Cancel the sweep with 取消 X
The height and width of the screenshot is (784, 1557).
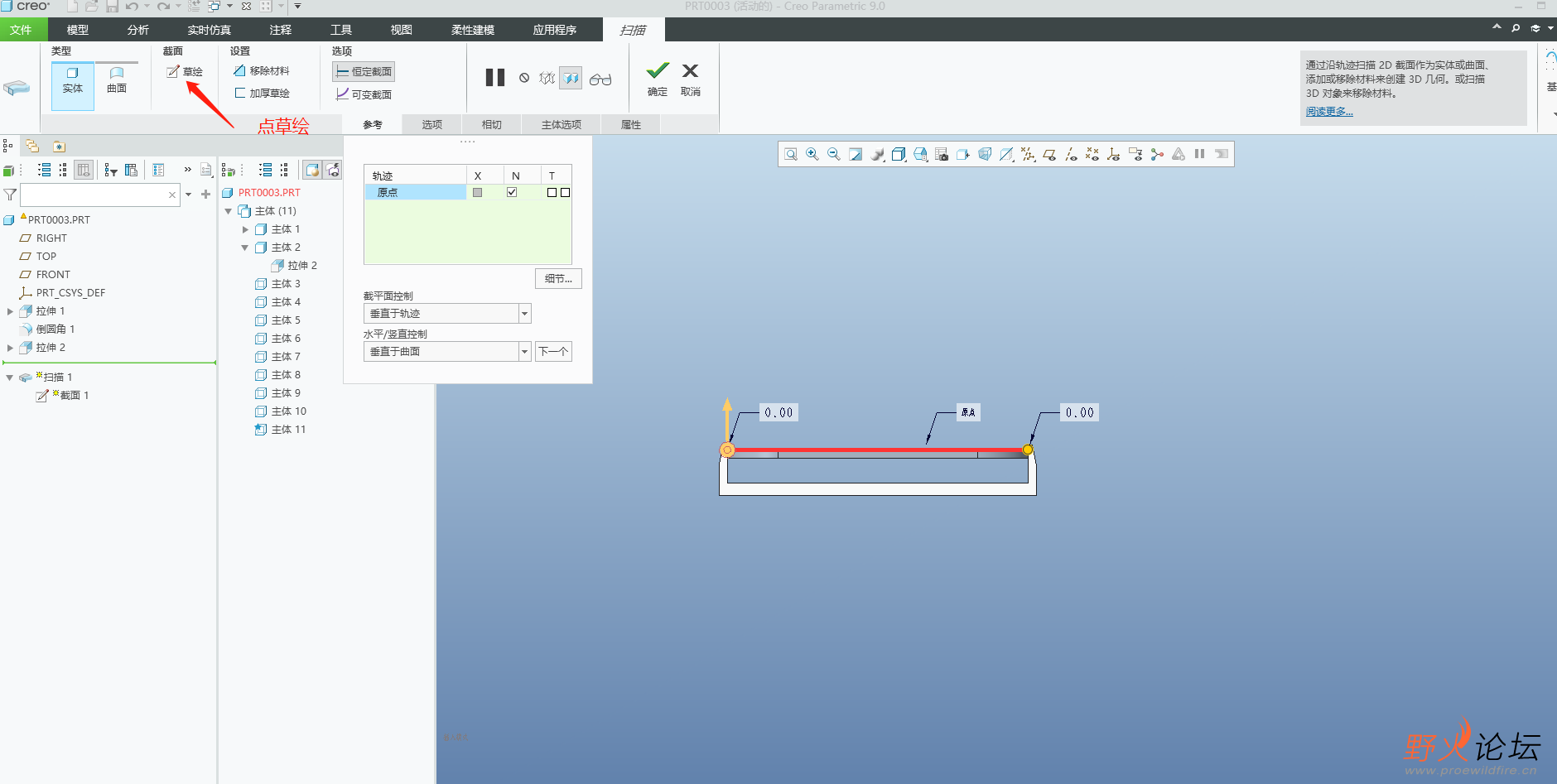(691, 79)
